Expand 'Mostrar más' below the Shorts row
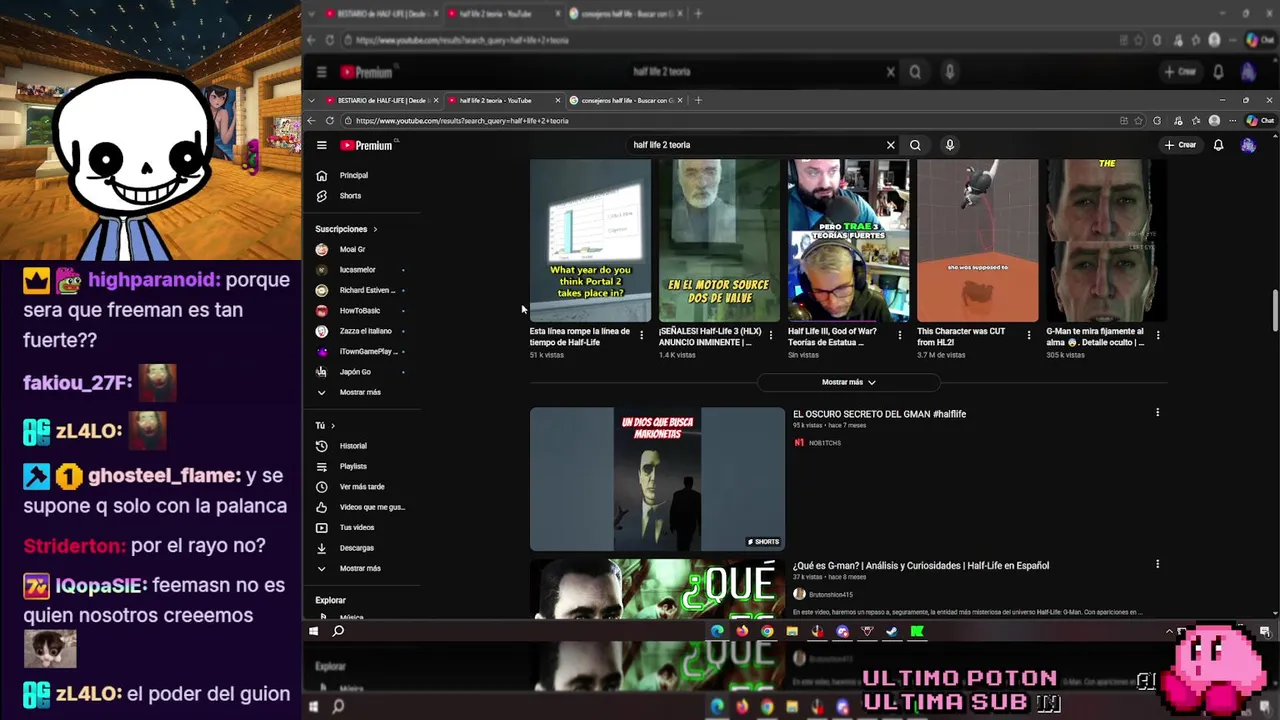 [849, 382]
